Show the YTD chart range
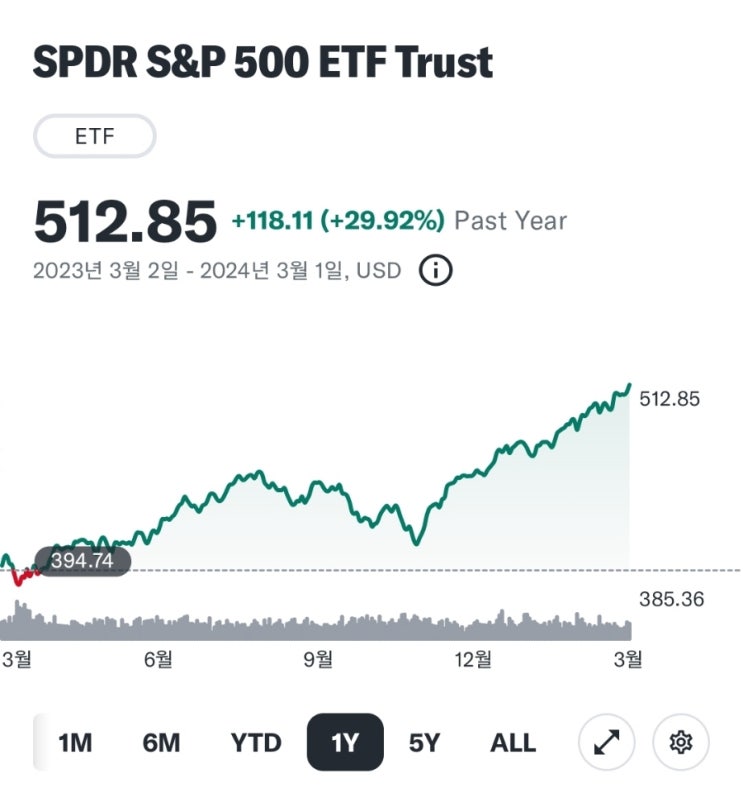 pyautogui.click(x=256, y=743)
